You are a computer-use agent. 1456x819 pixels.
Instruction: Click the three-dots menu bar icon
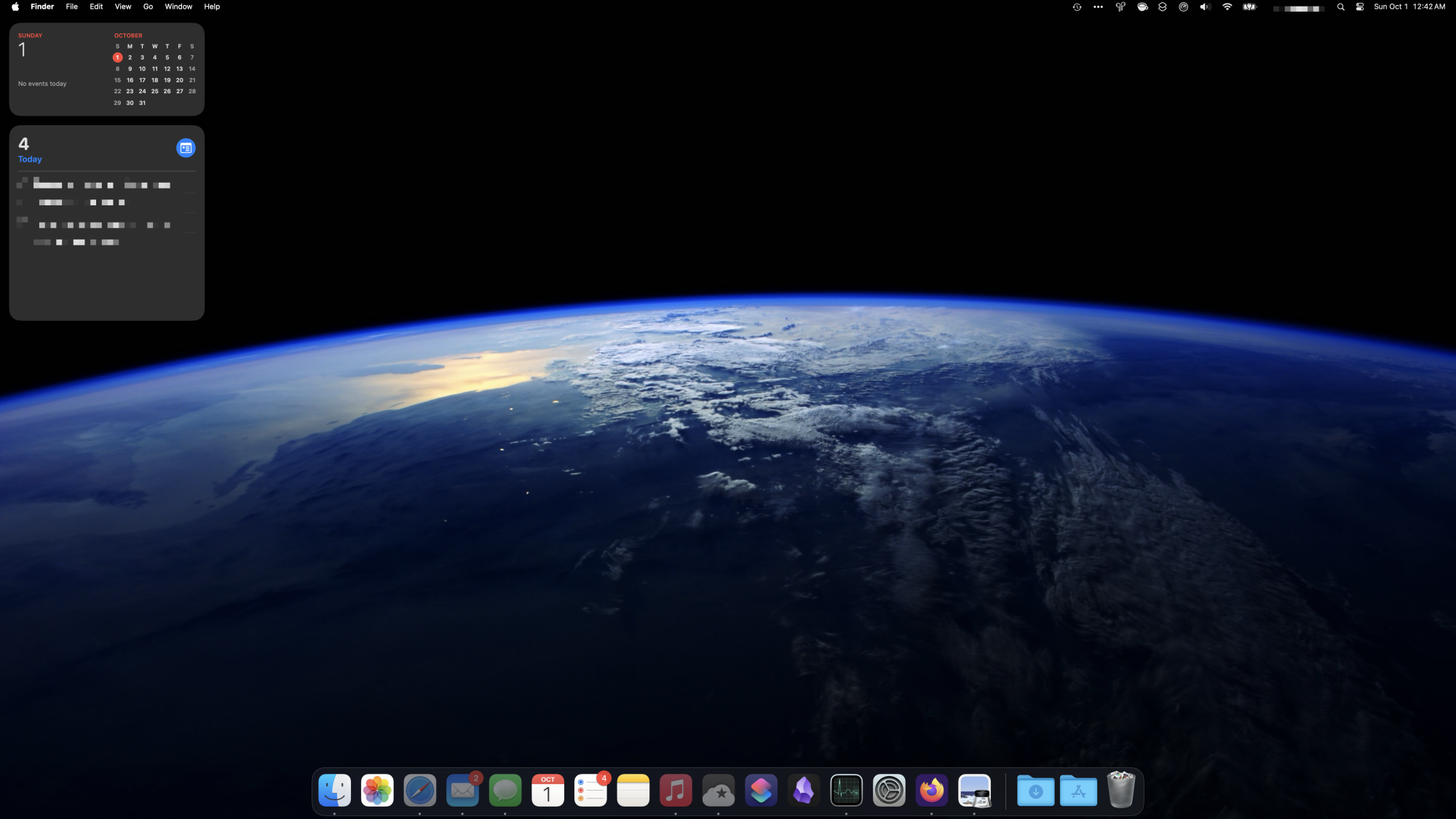(x=1098, y=7)
